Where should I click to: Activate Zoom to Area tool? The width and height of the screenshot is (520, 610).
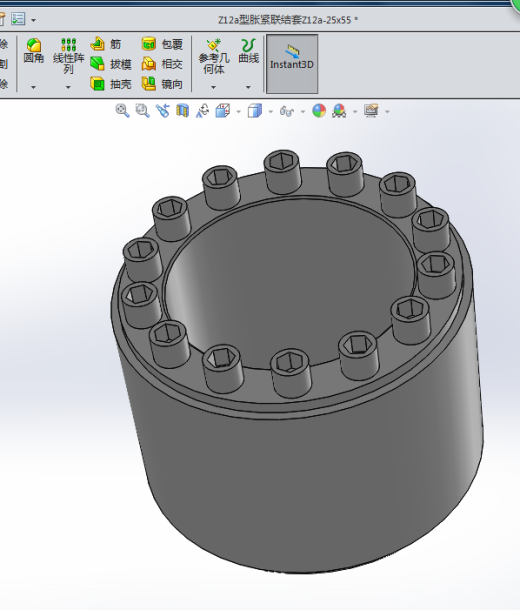pos(142,111)
